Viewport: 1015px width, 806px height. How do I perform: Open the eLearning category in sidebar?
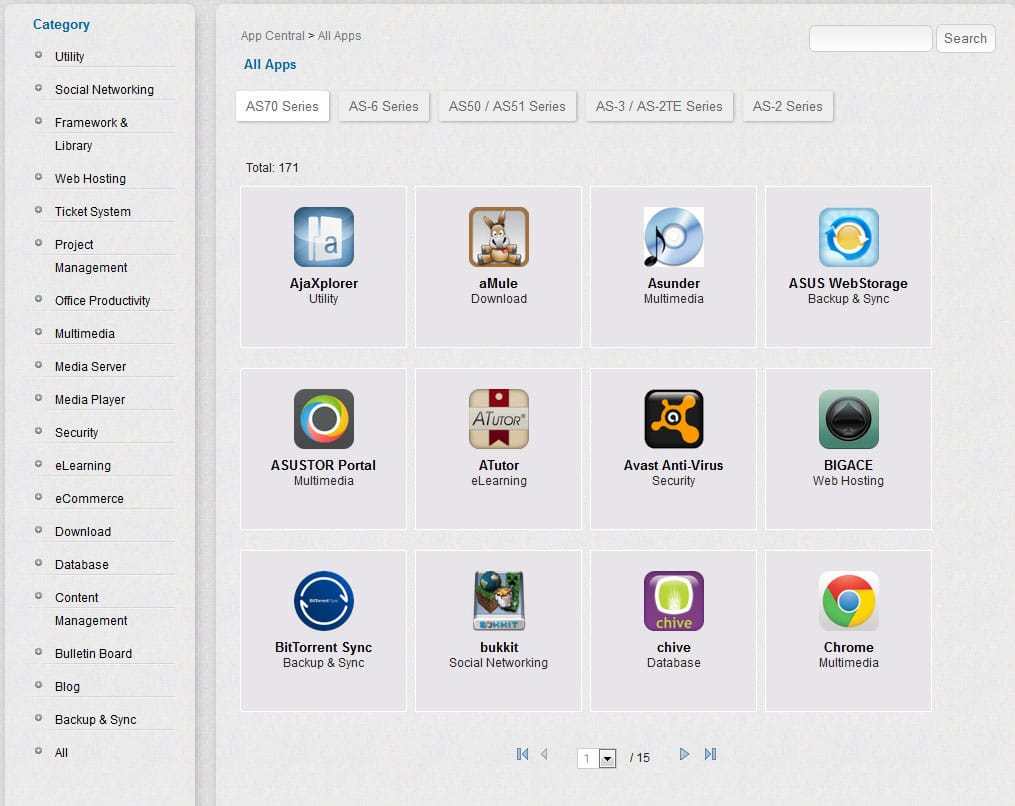pyautogui.click(x=83, y=465)
